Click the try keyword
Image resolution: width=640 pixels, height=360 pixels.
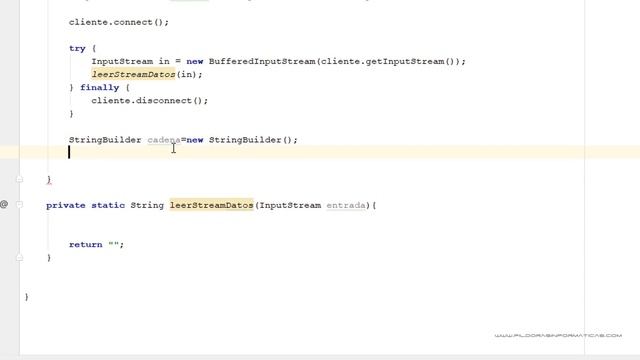(x=77, y=49)
